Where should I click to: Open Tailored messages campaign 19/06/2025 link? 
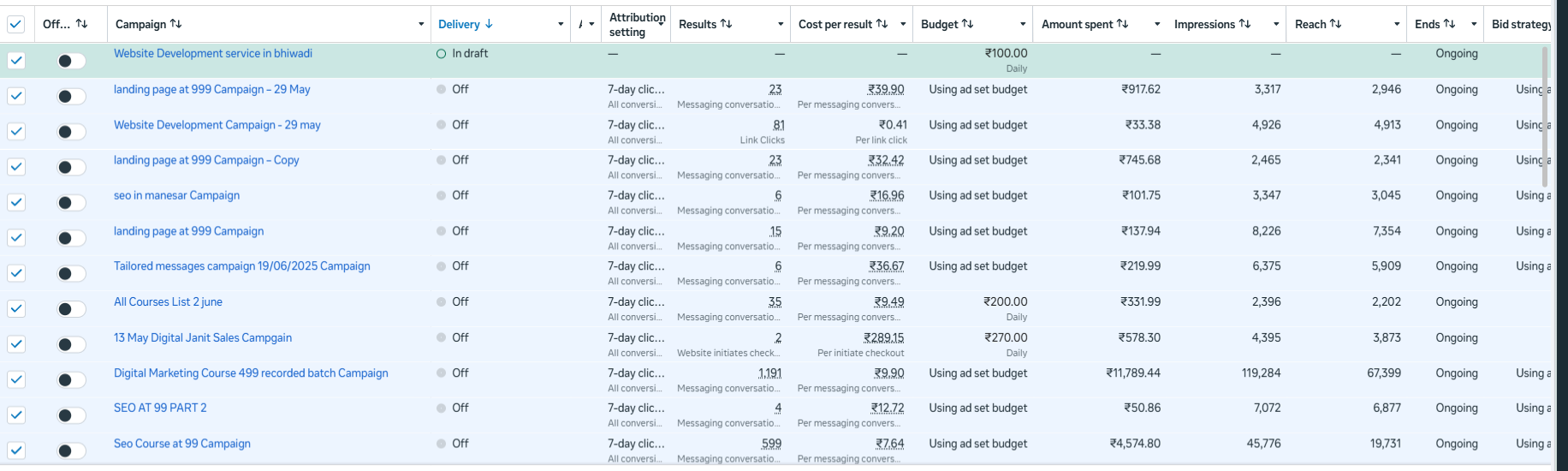pyautogui.click(x=242, y=266)
